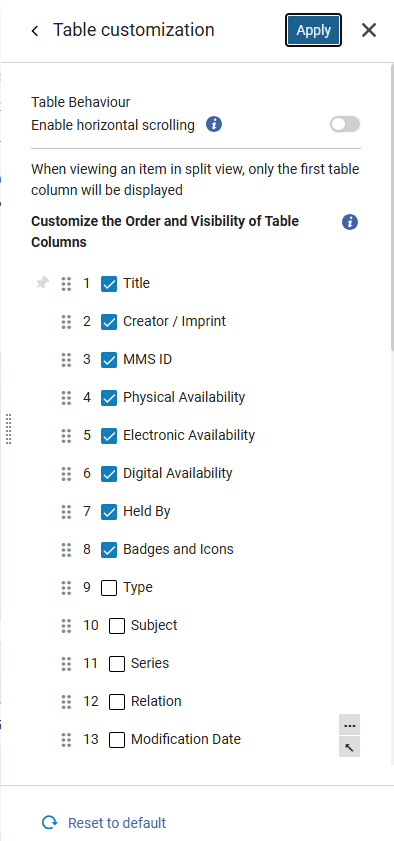Viewport: 394px width, 841px height.
Task: Click Reset to default link
Action: [x=117, y=823]
